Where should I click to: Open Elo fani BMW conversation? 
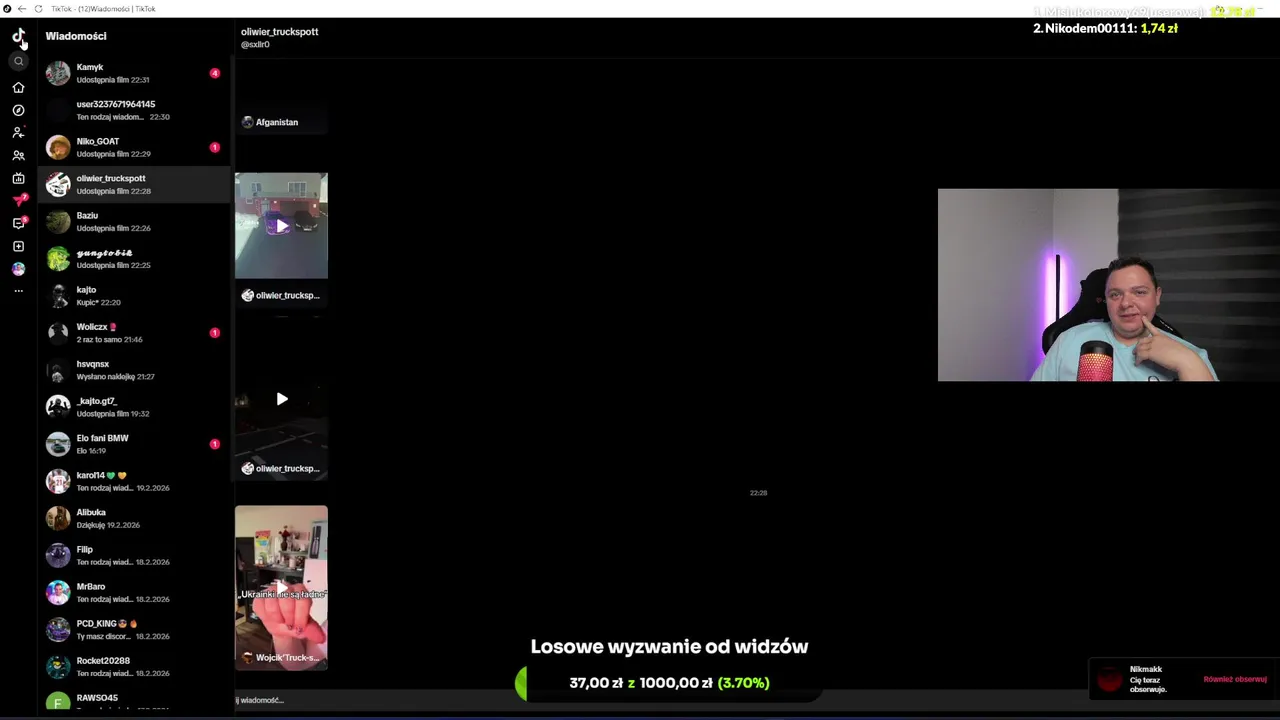click(x=134, y=444)
